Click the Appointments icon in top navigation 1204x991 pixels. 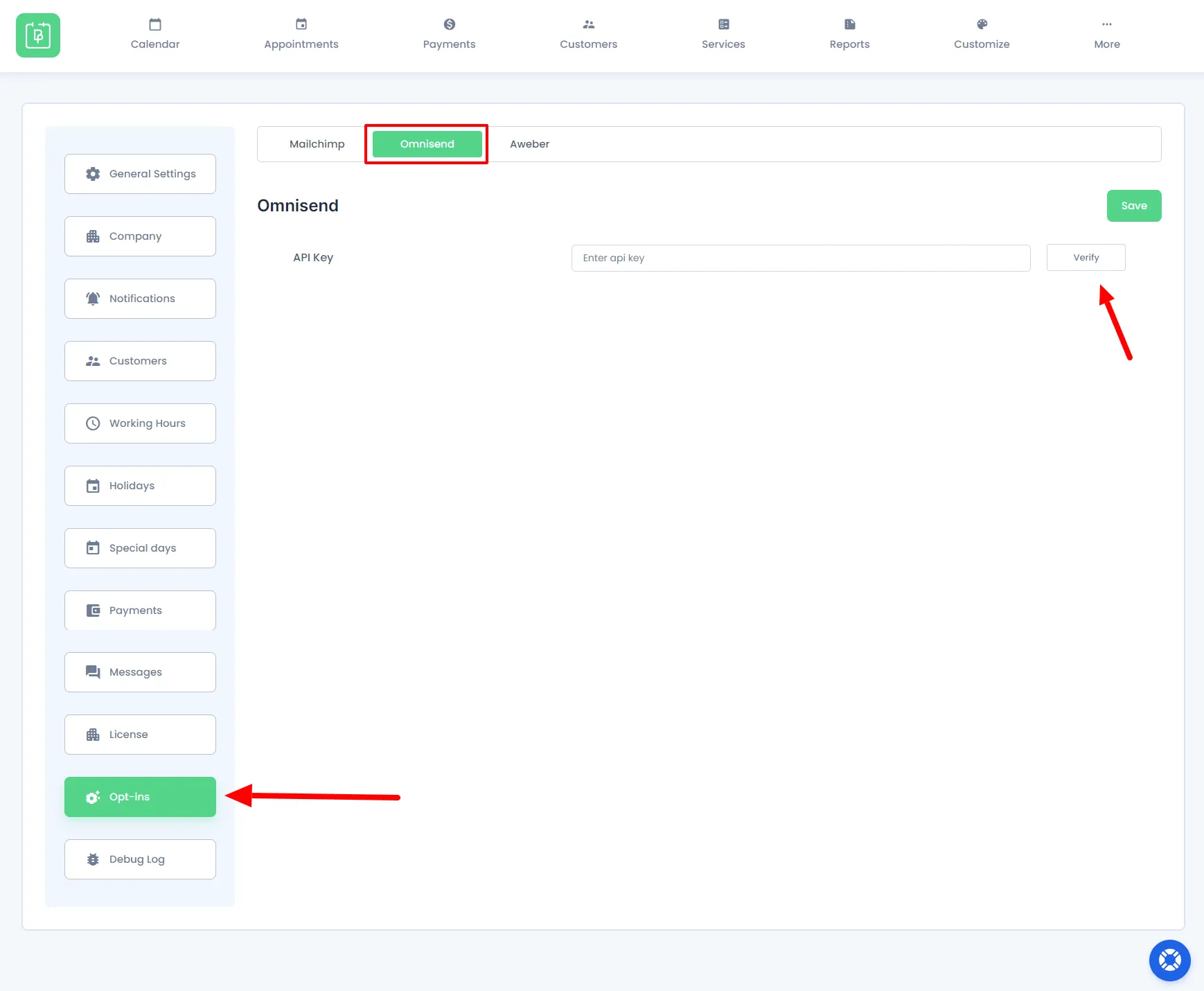tap(301, 24)
